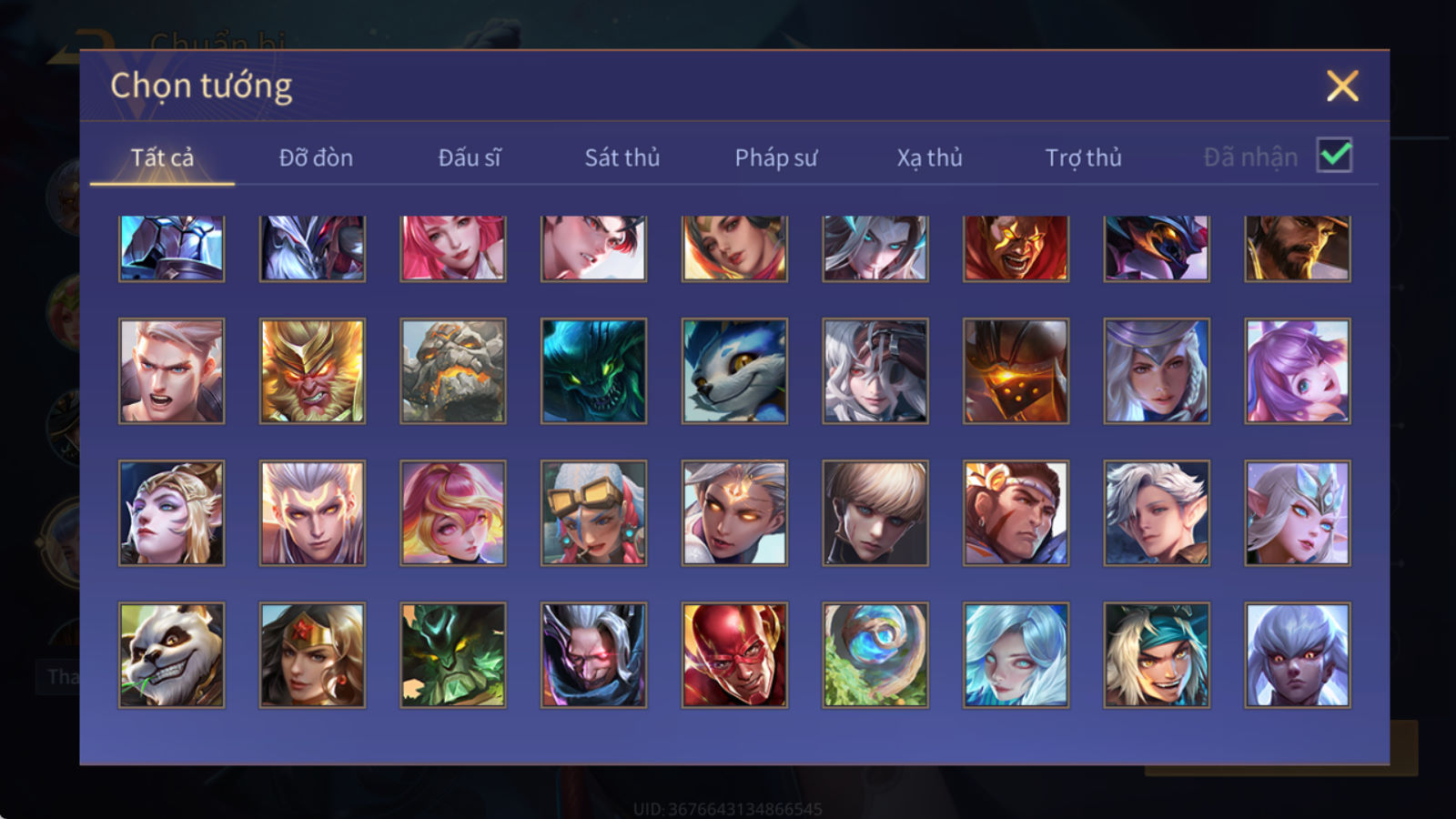Choose the dark green sea monster hero
The image size is (1456, 819).
coord(593,371)
